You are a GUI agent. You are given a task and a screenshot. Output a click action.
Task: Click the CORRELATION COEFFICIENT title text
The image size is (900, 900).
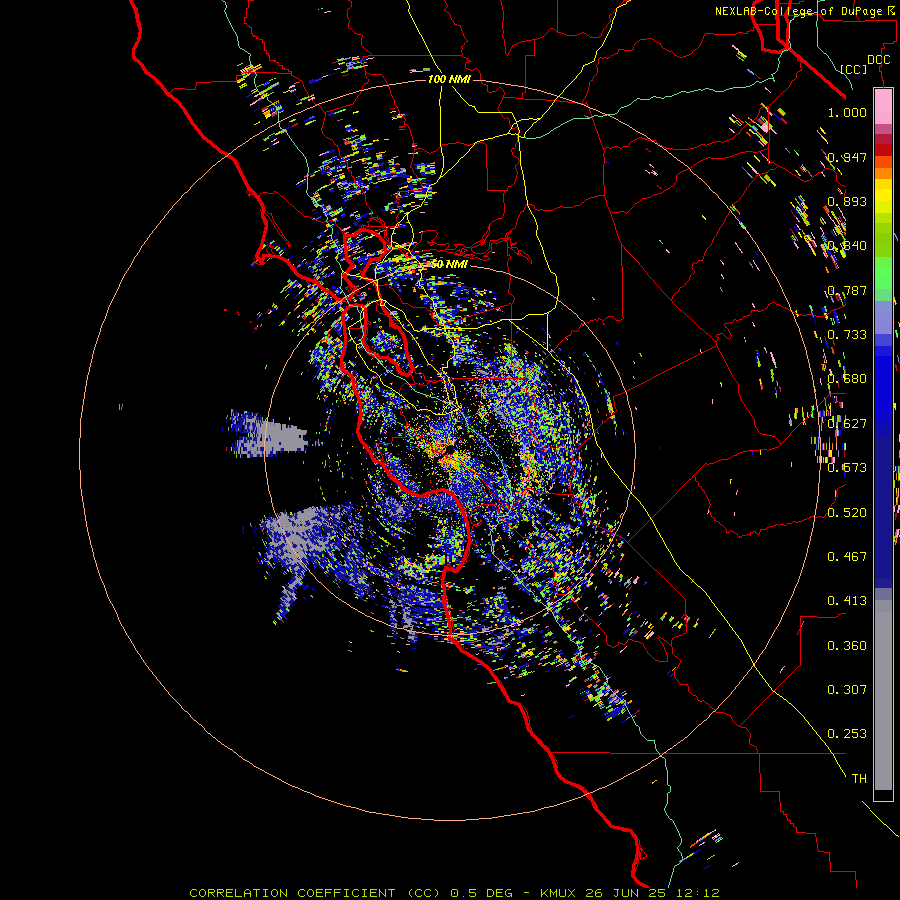click(292, 893)
